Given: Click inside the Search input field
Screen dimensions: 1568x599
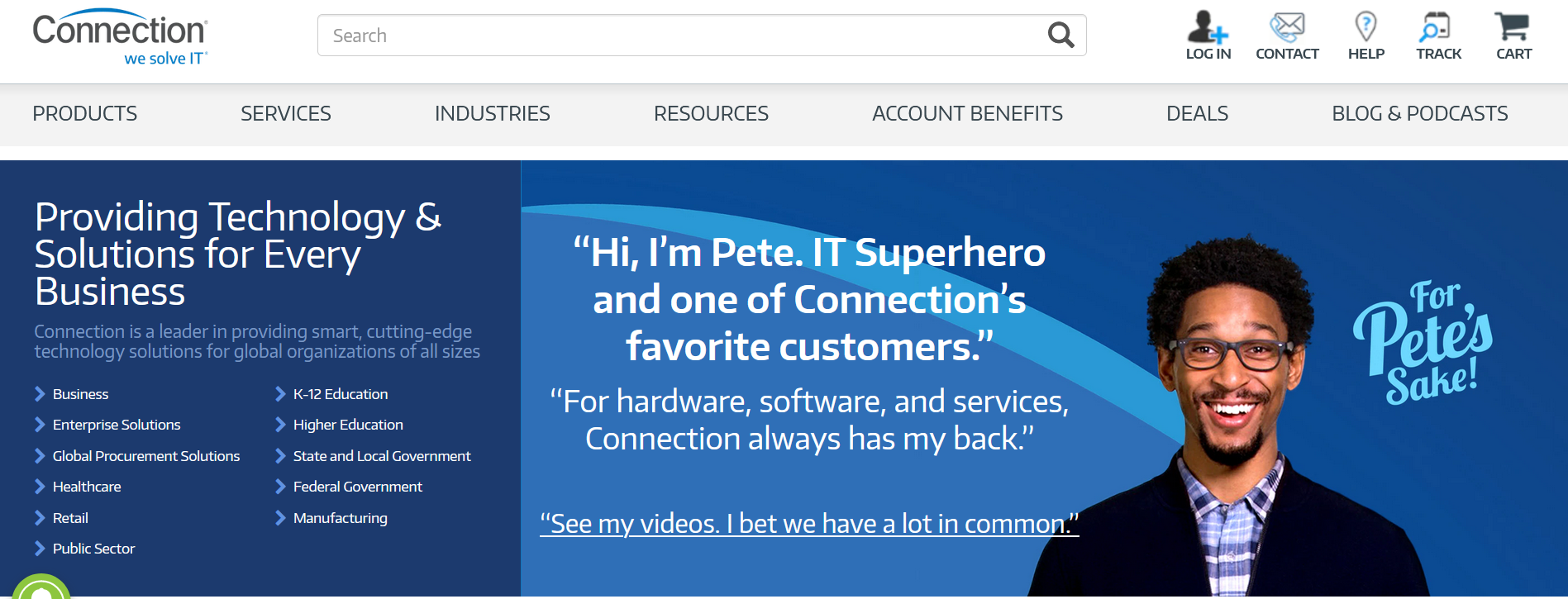Looking at the screenshot, I should pos(678,36).
